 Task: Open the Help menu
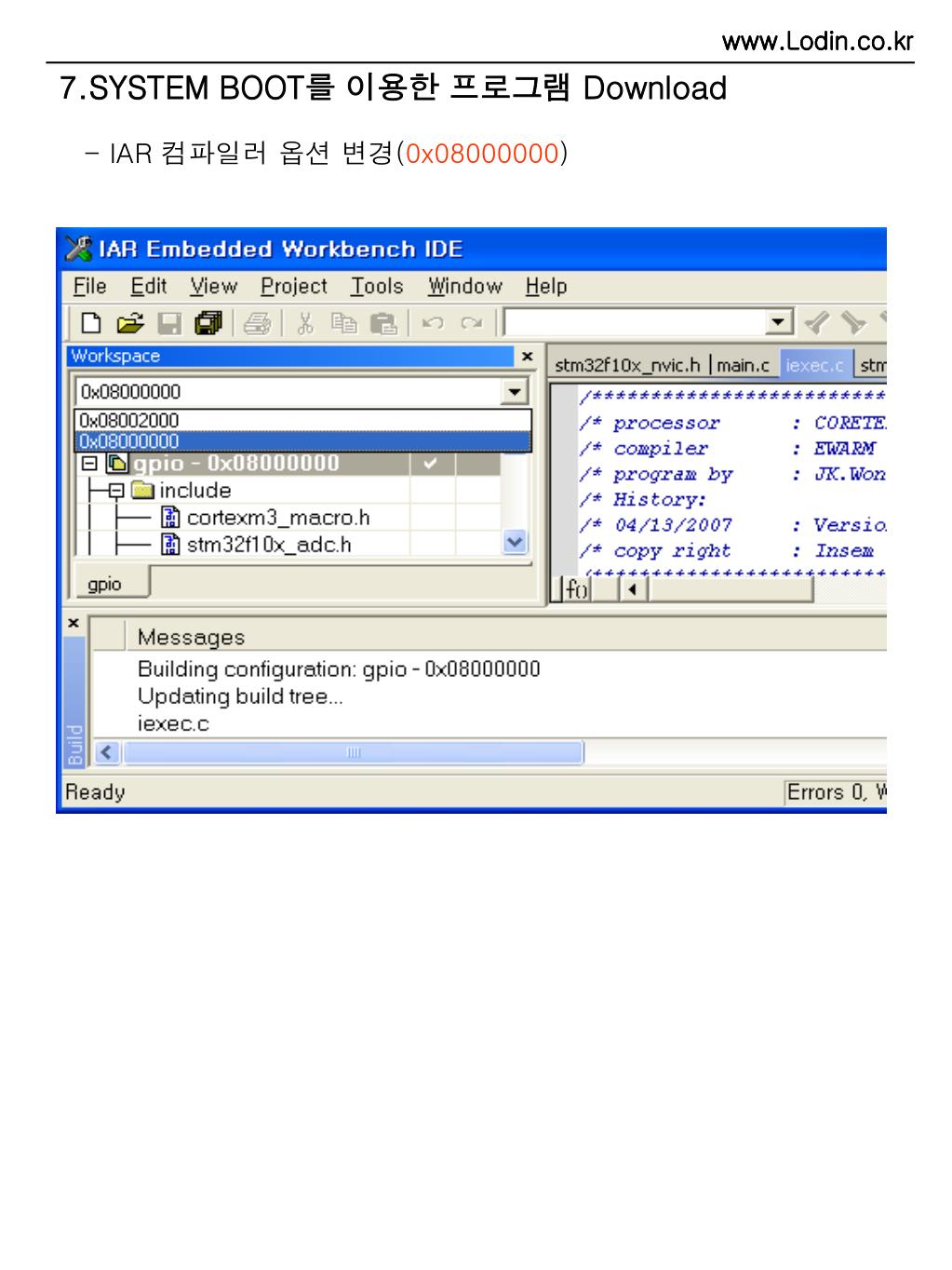click(x=545, y=286)
